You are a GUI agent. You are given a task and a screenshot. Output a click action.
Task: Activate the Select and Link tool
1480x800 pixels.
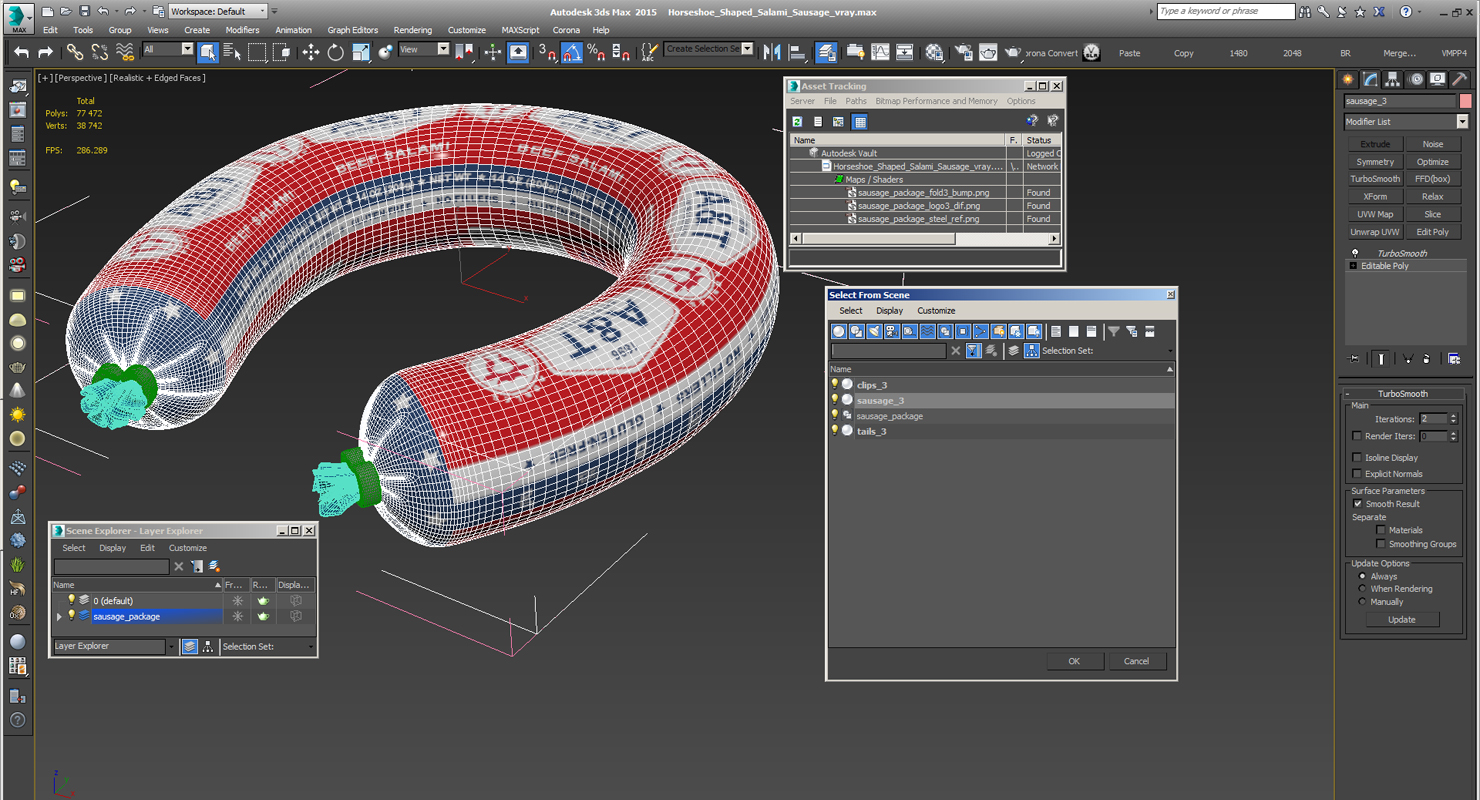(75, 52)
